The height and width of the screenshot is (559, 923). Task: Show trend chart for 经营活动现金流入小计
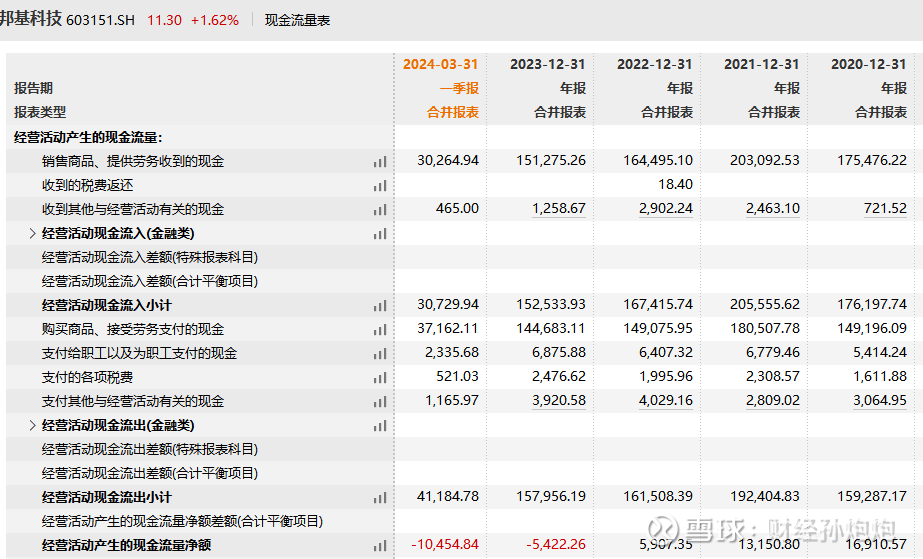pyautogui.click(x=380, y=305)
